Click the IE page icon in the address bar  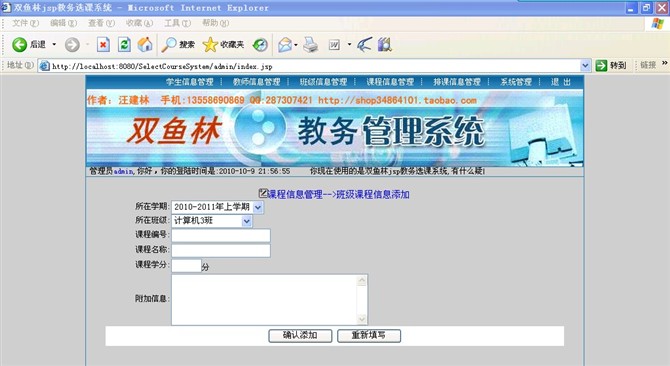[44, 66]
